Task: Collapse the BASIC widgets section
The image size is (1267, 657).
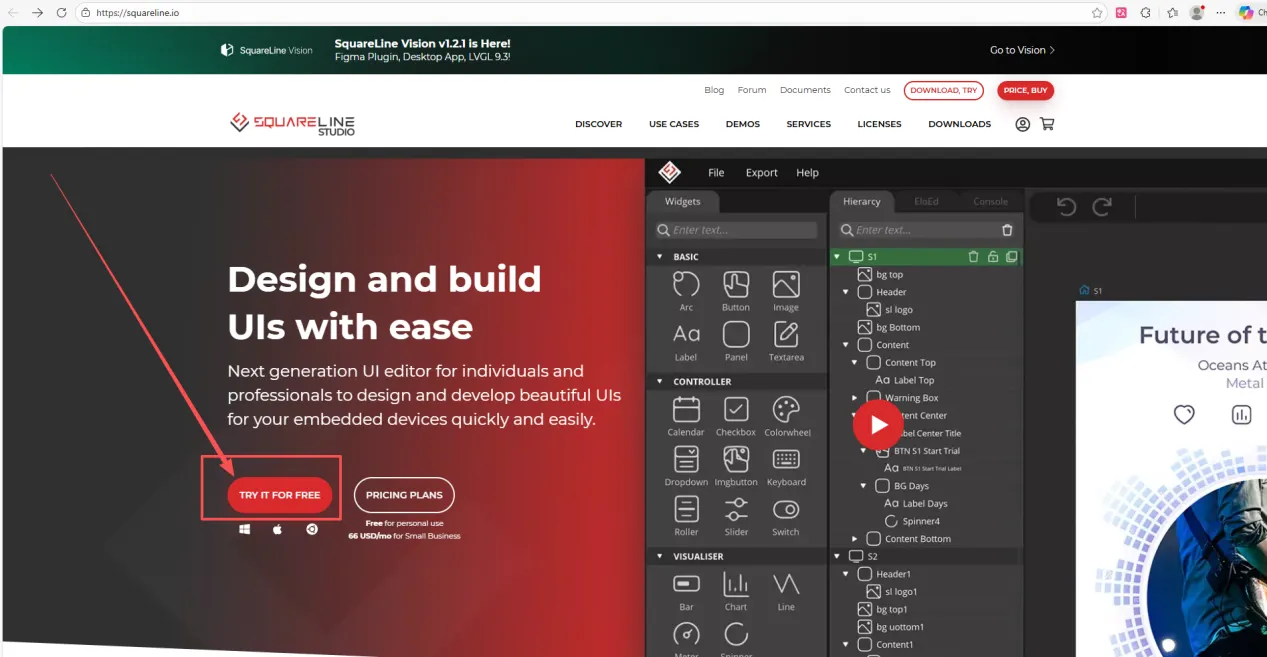Action: click(x=659, y=257)
